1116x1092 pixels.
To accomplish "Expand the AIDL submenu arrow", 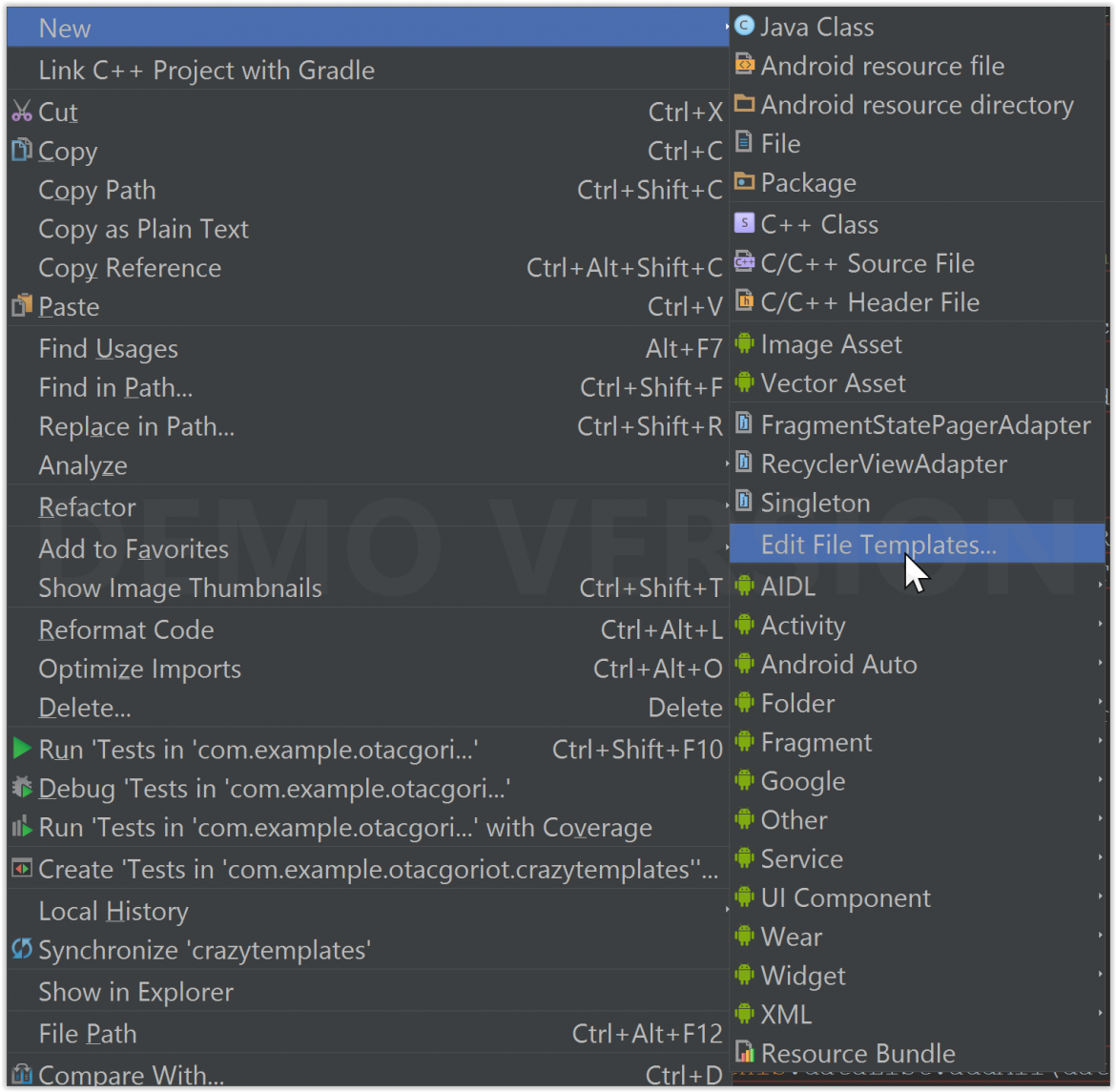I will pos(1101,586).
